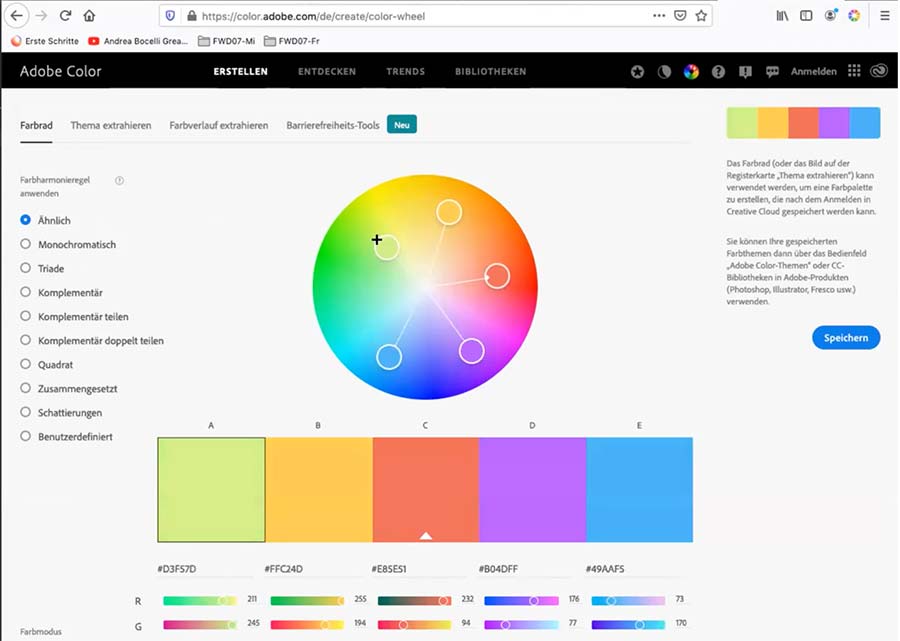Select the purple swatch D
Image resolution: width=900 pixels, height=641 pixels.
[x=532, y=490]
